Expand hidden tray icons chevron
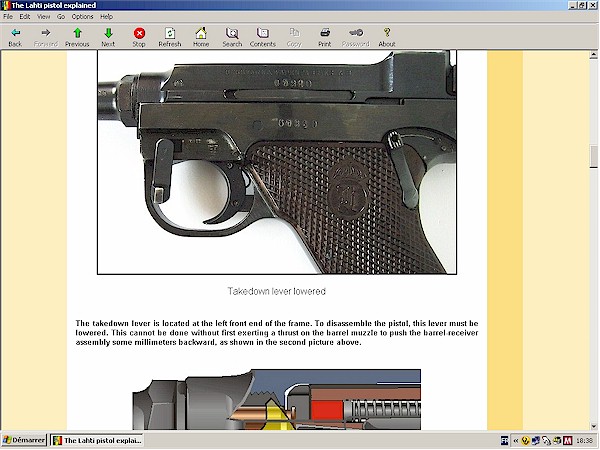 (515, 441)
